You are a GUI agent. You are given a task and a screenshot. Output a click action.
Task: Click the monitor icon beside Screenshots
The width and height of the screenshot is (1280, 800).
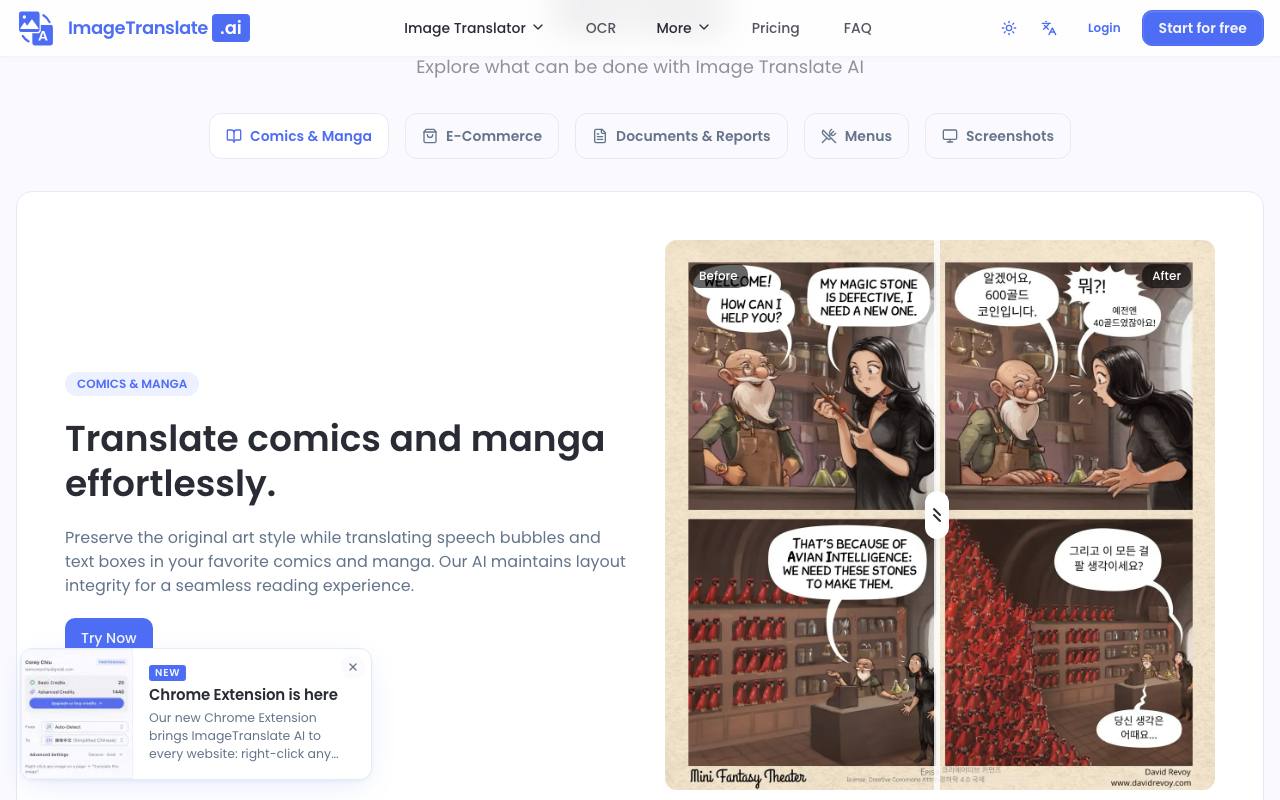[950, 136]
